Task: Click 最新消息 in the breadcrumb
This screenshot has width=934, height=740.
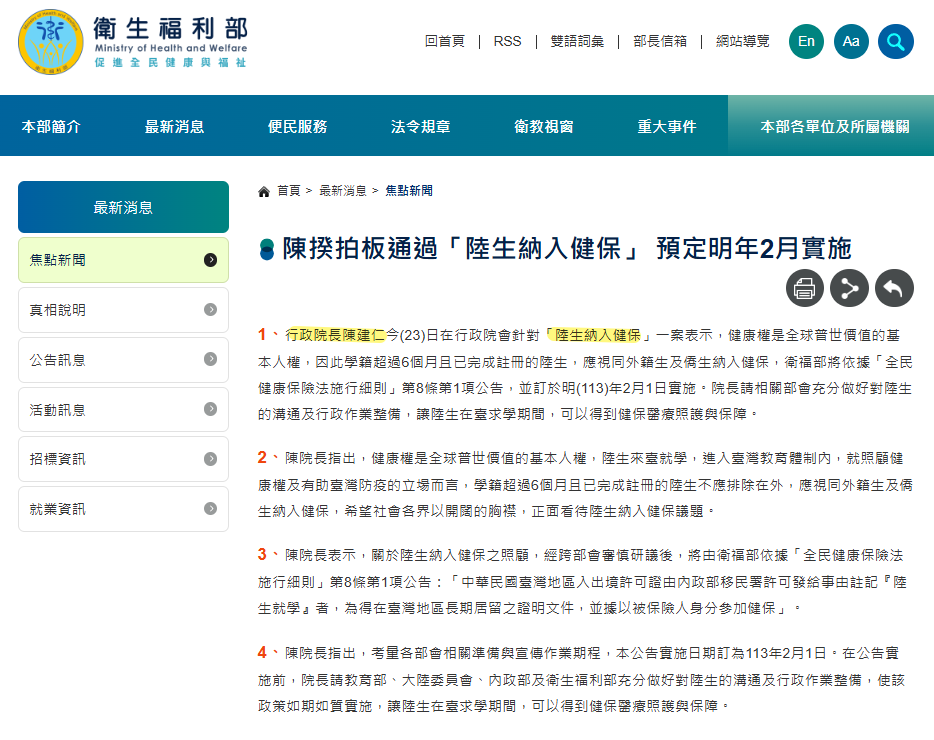Action: click(343, 191)
